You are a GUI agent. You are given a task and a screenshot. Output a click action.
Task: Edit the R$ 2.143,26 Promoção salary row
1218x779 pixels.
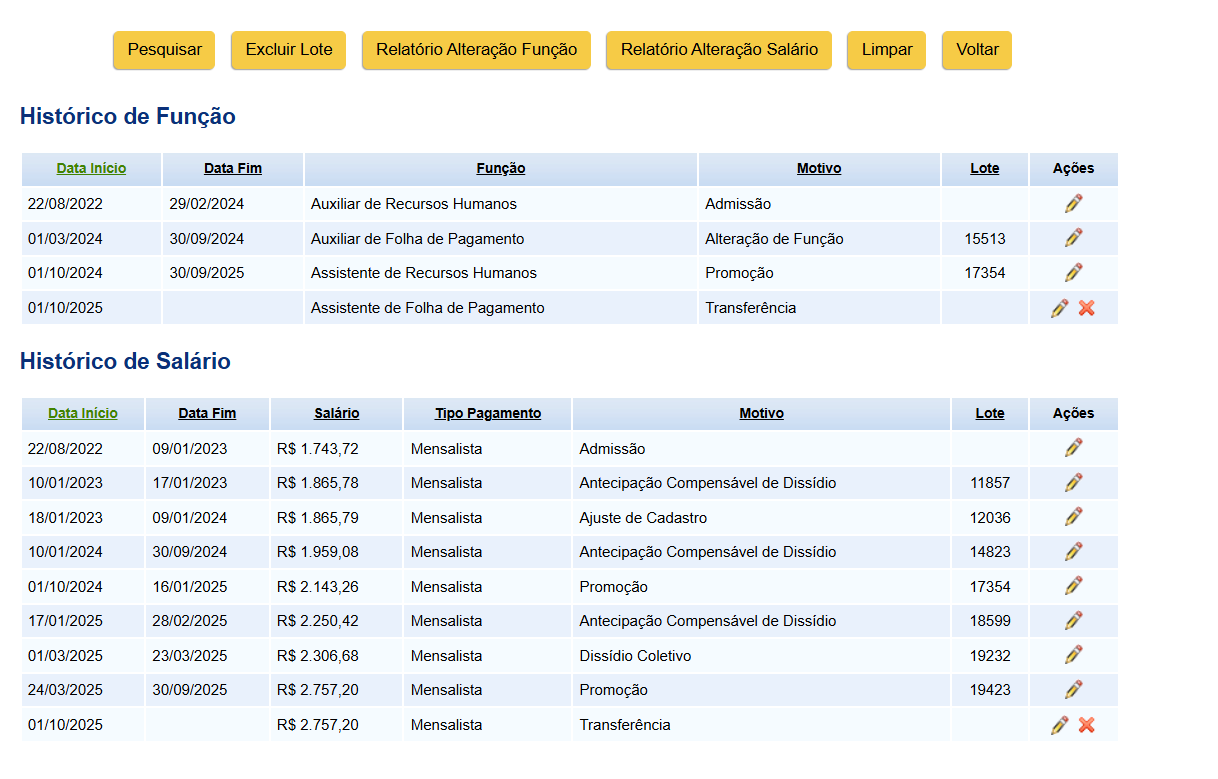1073,586
